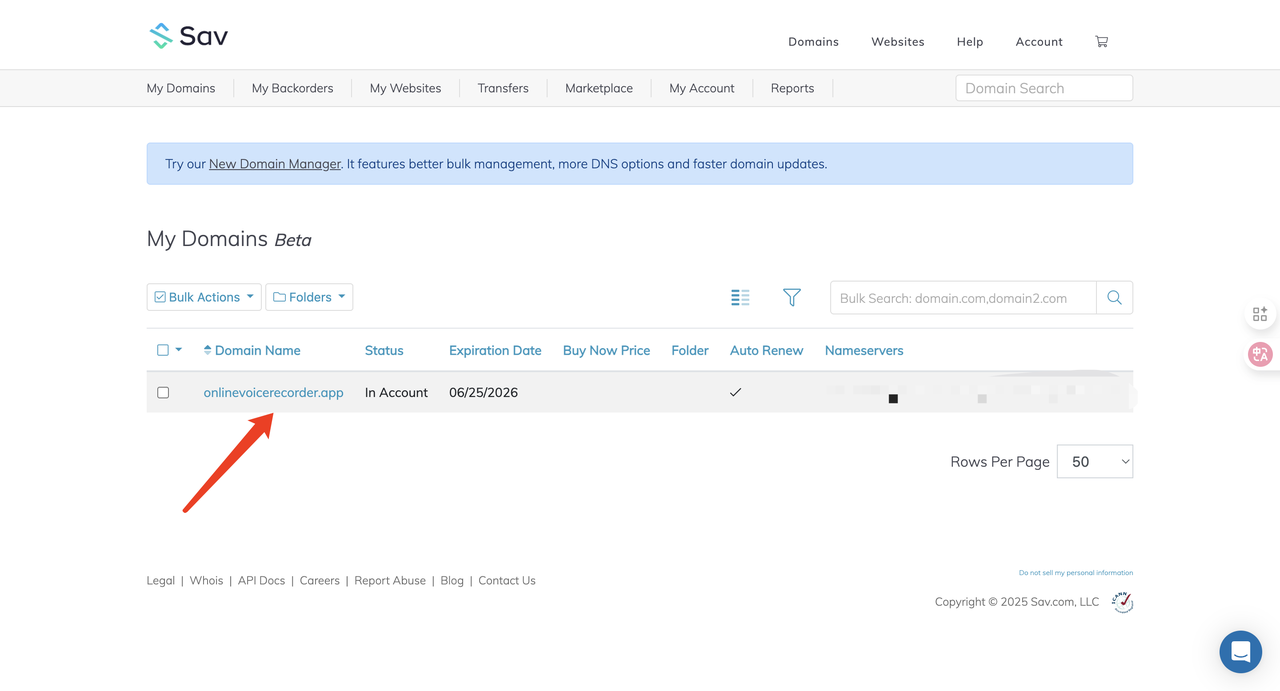Sort by Expiration Date column

[495, 350]
